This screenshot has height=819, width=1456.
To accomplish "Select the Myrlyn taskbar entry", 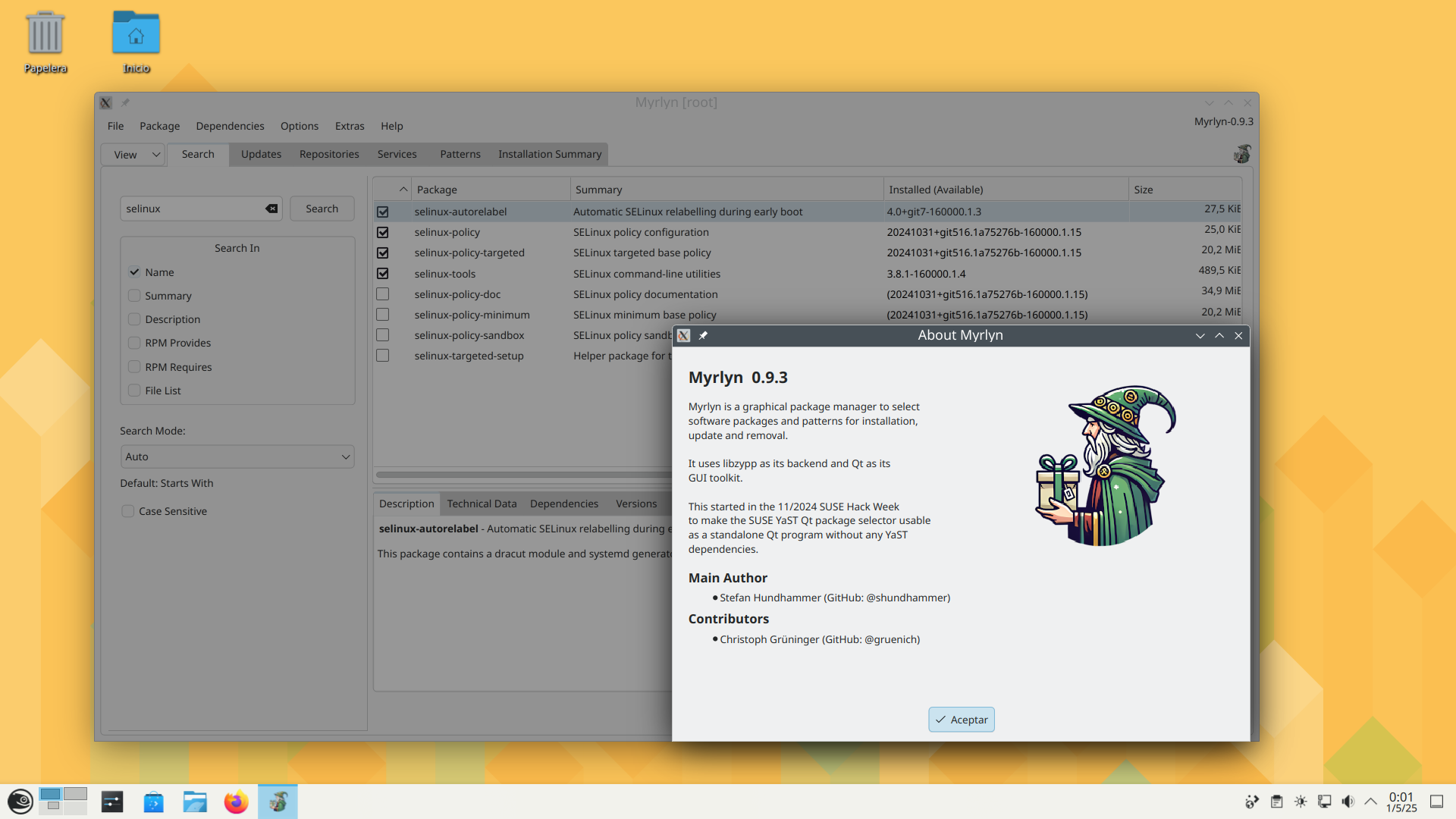I will pos(278,802).
